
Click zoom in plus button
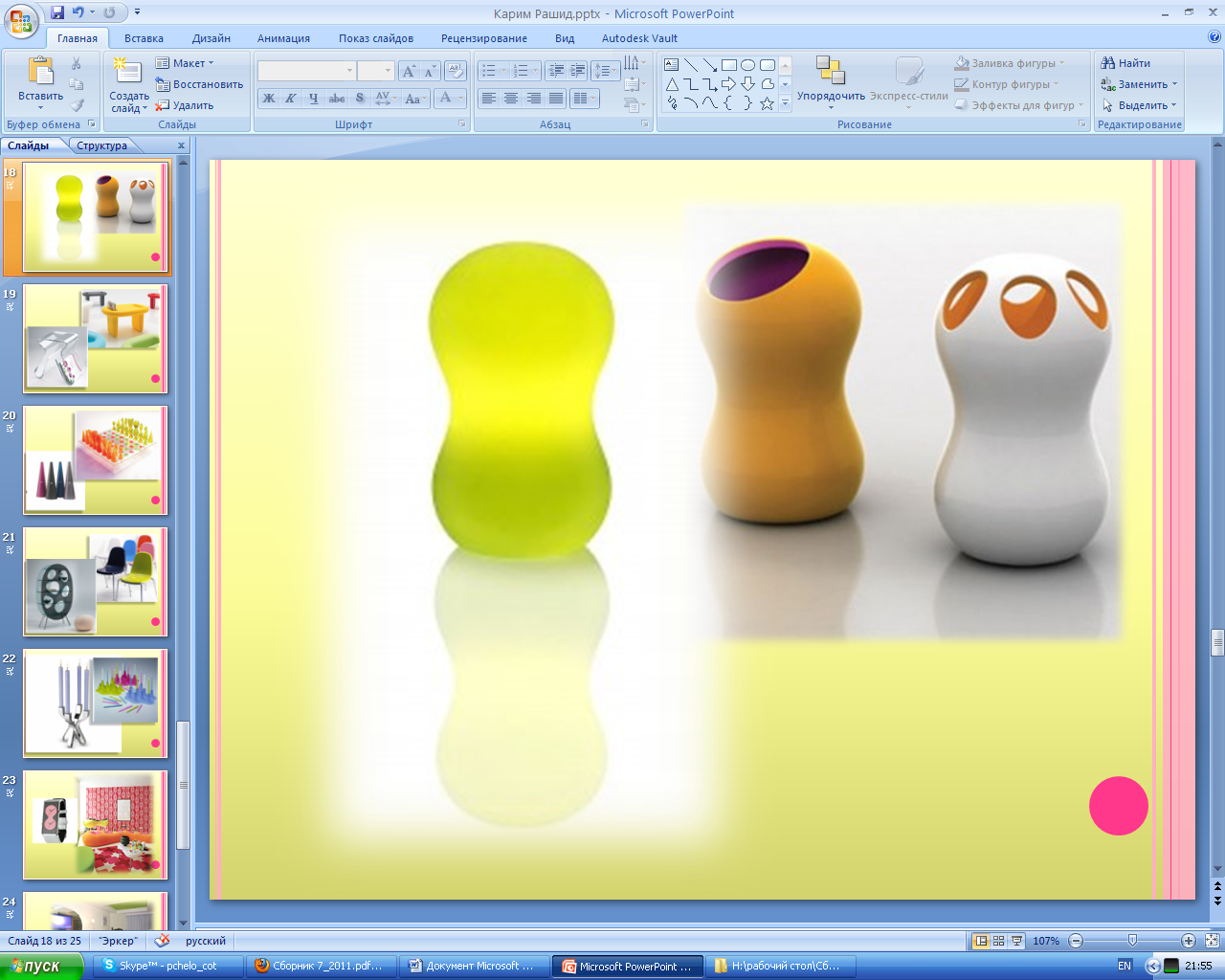pos(1189,941)
